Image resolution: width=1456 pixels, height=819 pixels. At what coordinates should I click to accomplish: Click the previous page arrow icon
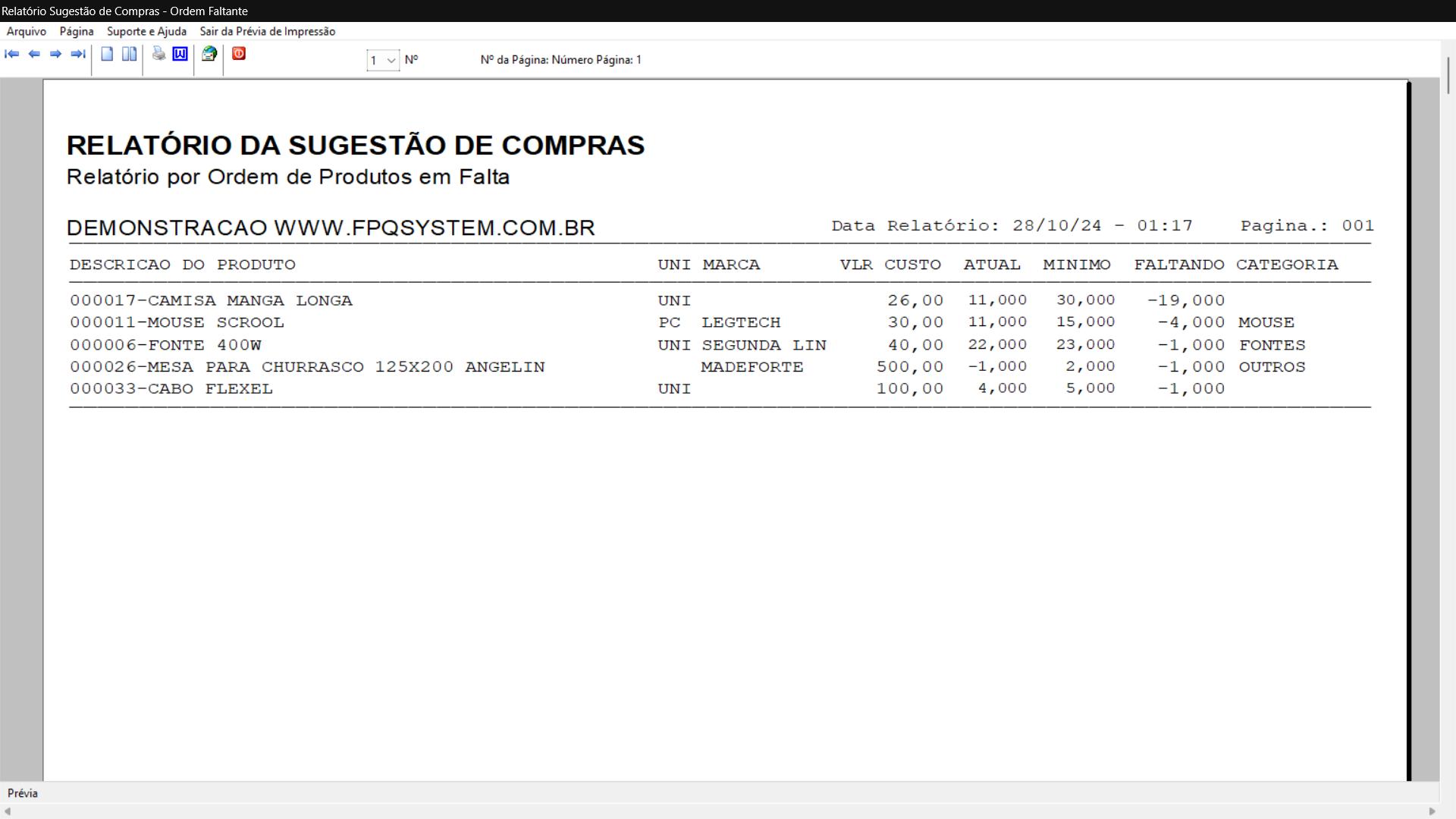point(34,54)
